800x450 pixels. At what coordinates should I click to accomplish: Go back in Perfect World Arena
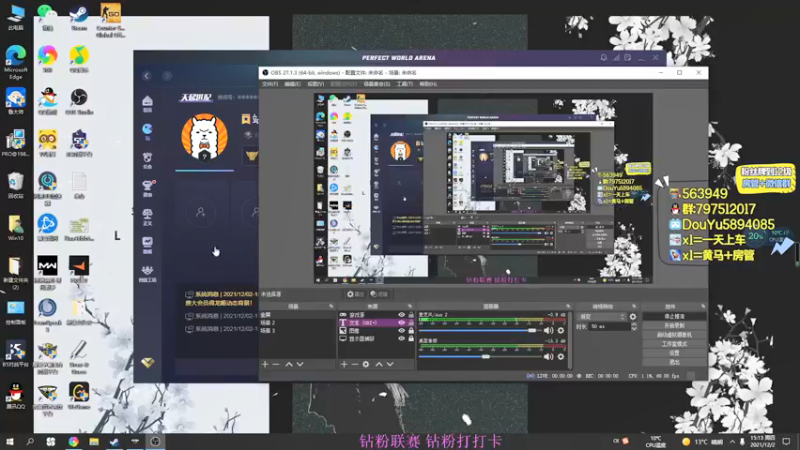147,76
